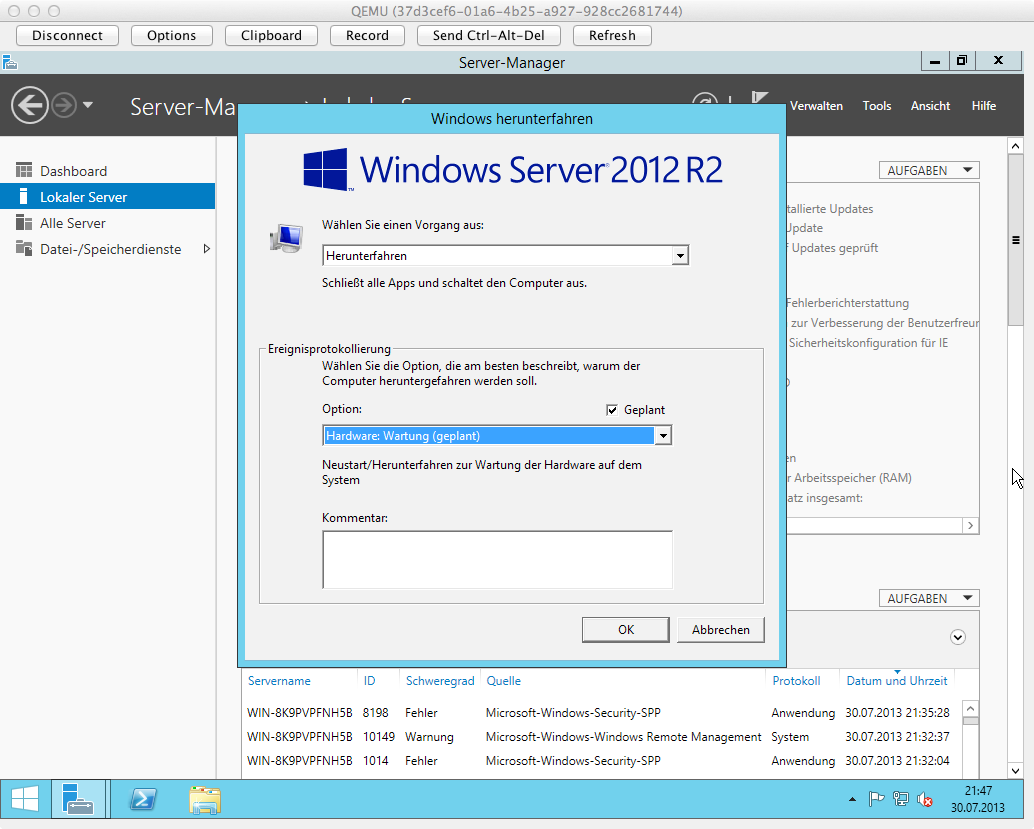Click Send Ctrl-Alt-Del button

click(x=489, y=35)
